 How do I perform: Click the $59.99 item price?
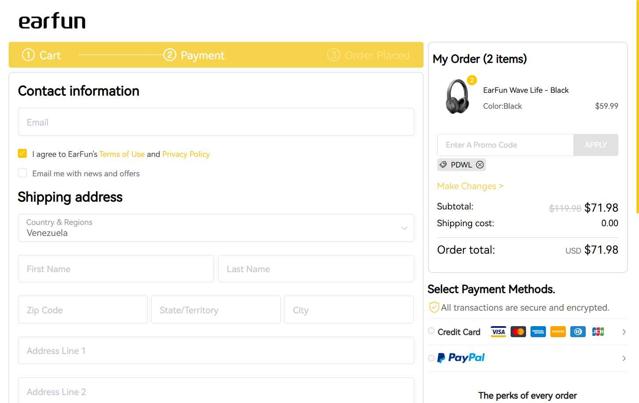[x=606, y=106]
